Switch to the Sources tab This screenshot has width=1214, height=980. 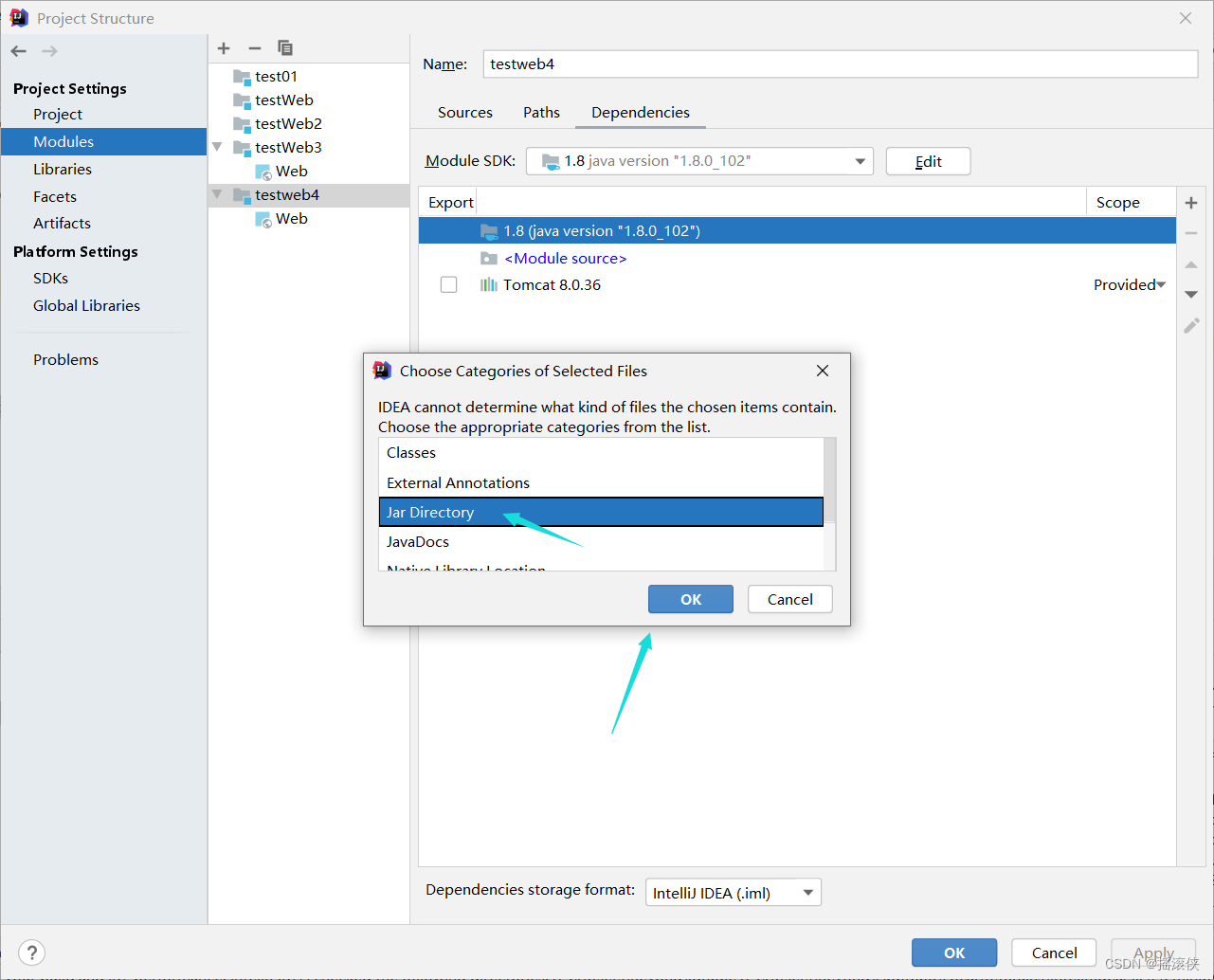pos(465,112)
